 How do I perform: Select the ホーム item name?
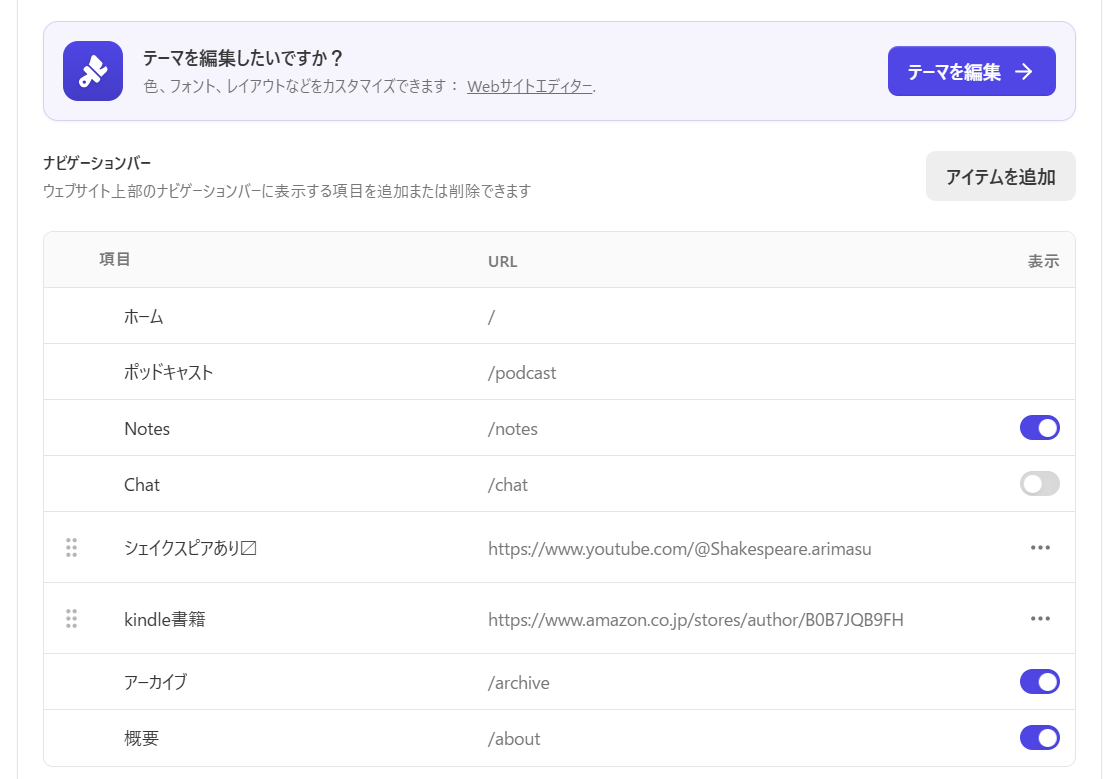click(x=144, y=316)
